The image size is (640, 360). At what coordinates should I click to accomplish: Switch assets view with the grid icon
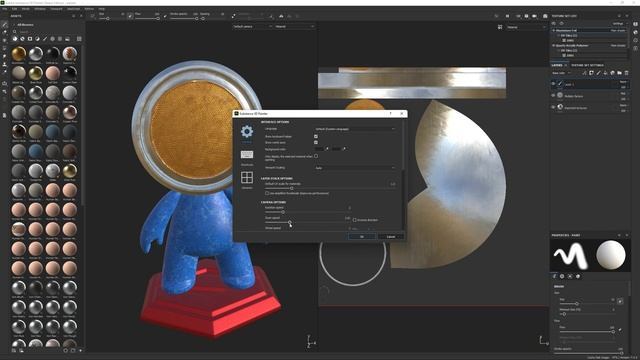(x=79, y=39)
